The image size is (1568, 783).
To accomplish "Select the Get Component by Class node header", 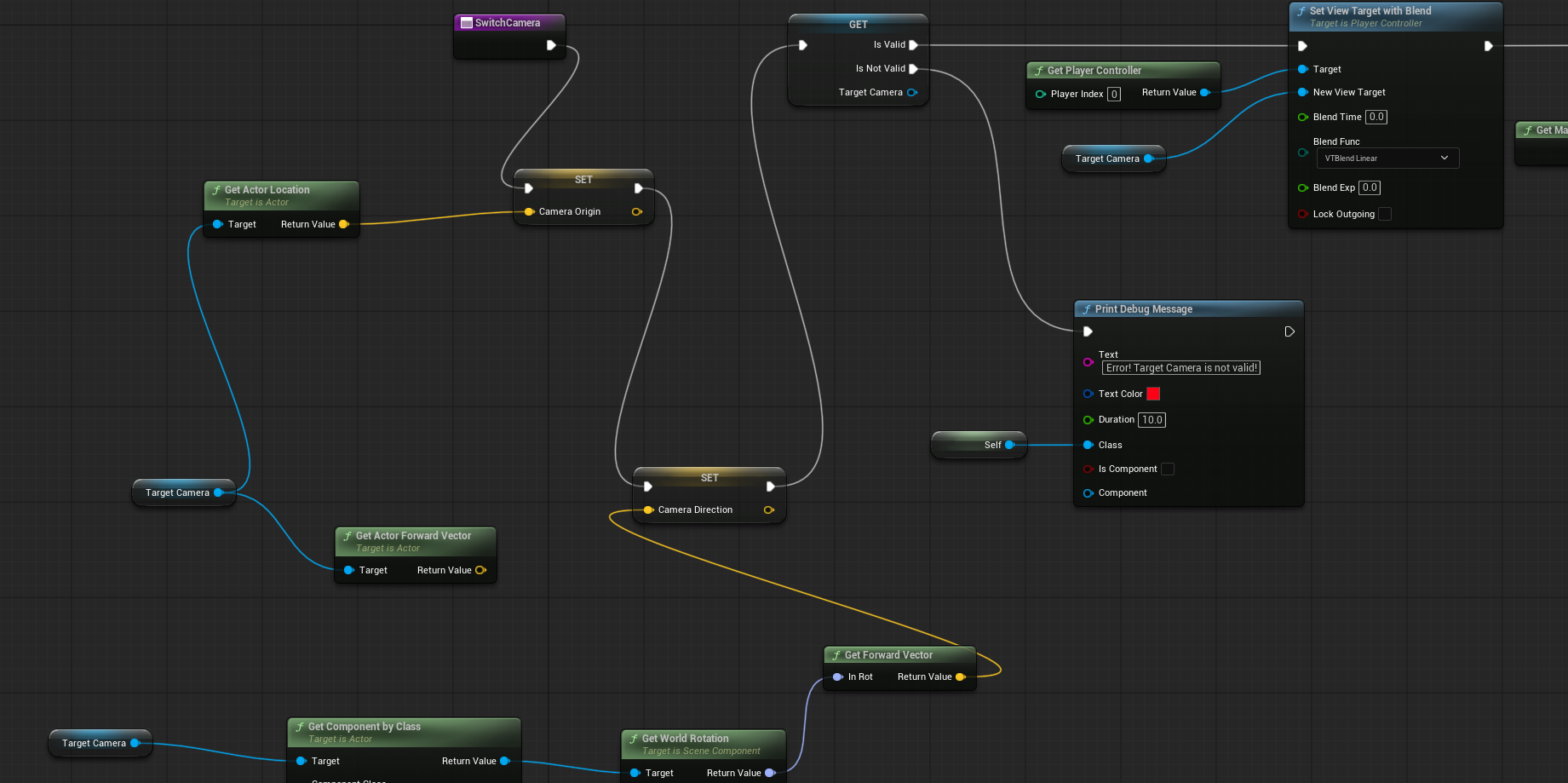I will click(x=364, y=727).
